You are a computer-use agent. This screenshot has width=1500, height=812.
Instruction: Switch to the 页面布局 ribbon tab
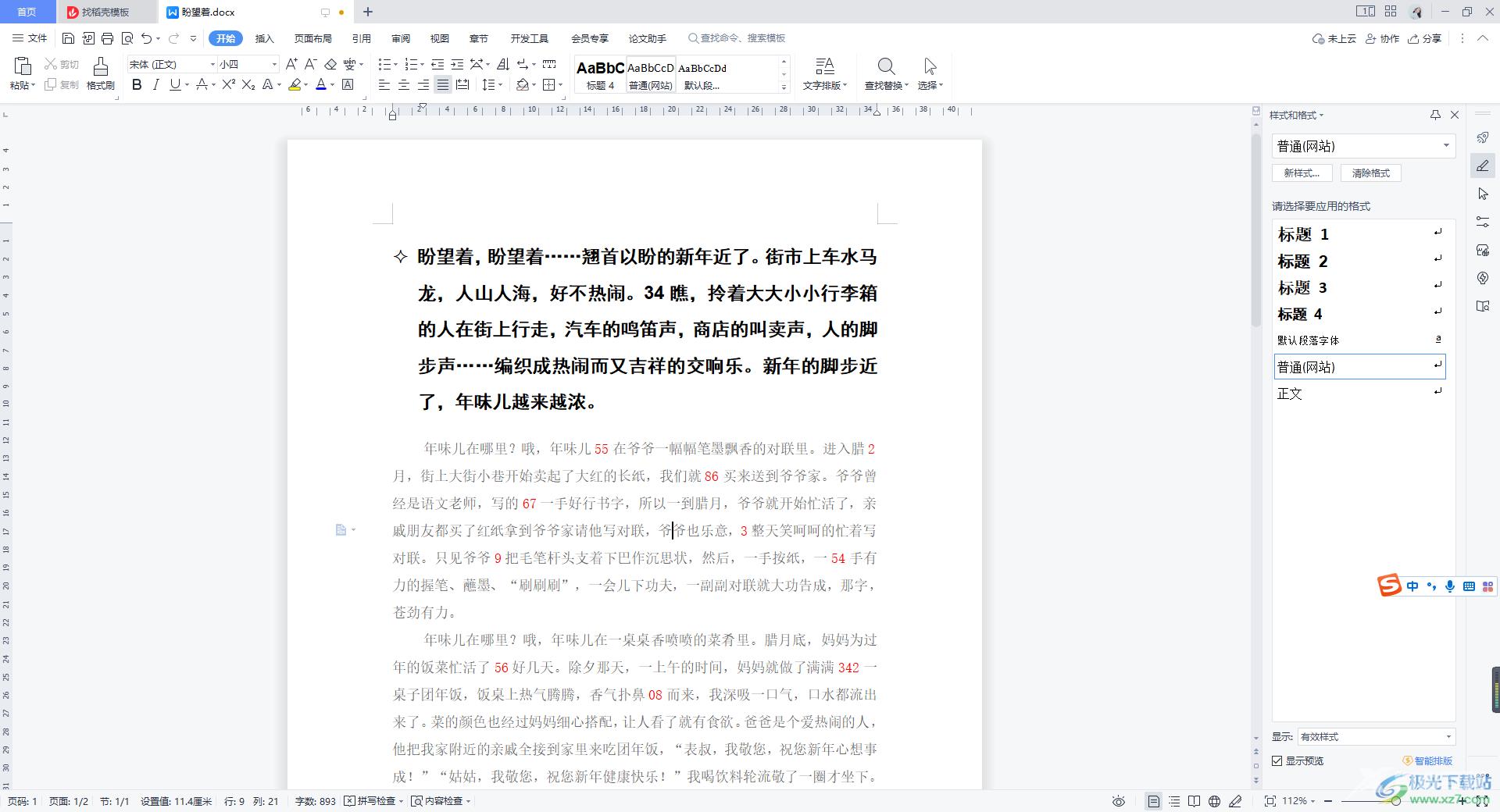313,38
